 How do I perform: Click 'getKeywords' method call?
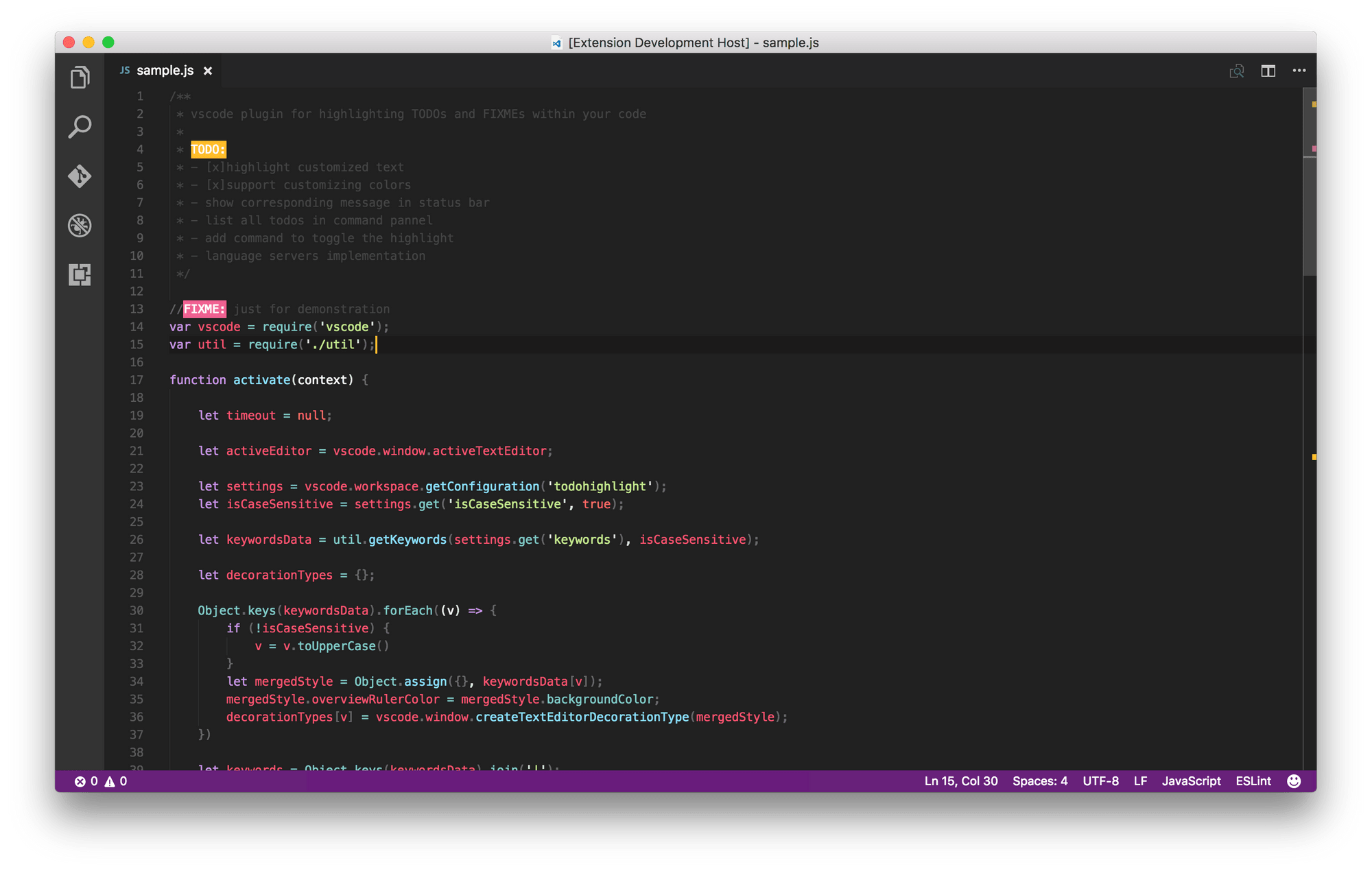[407, 540]
